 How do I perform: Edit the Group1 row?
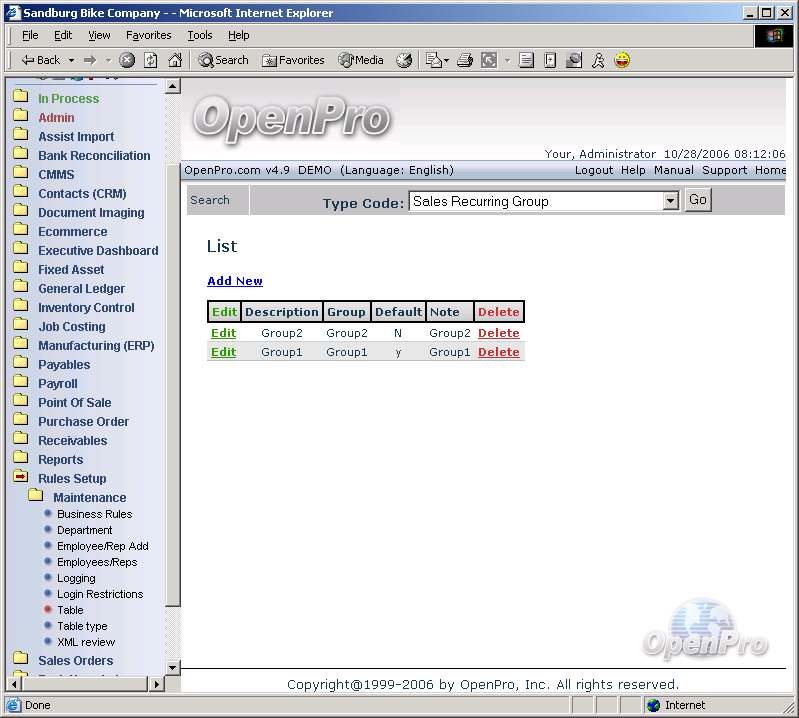pyautogui.click(x=223, y=352)
